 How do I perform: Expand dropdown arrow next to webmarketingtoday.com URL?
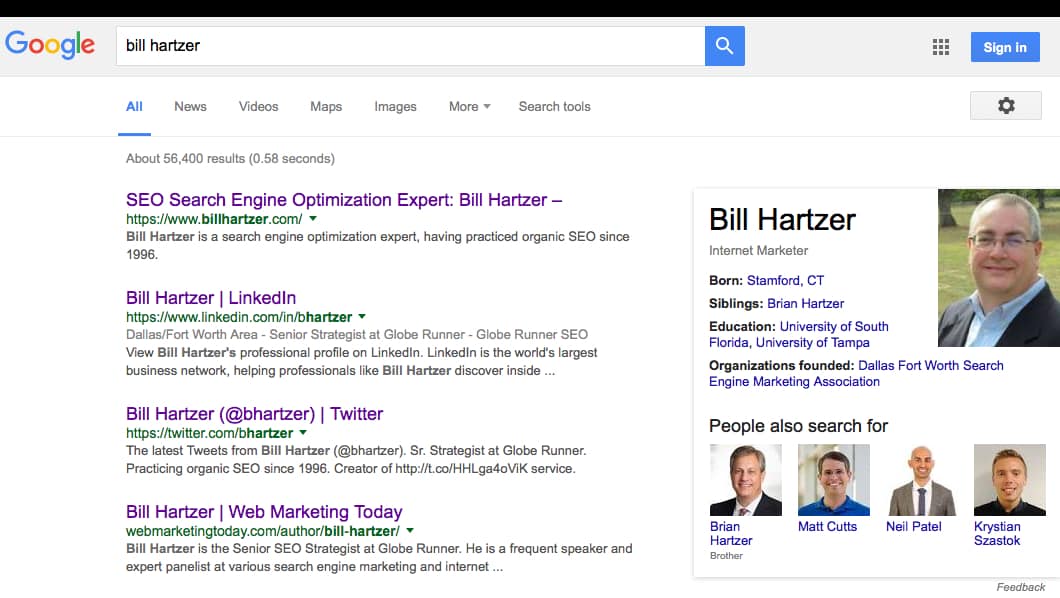(x=410, y=531)
